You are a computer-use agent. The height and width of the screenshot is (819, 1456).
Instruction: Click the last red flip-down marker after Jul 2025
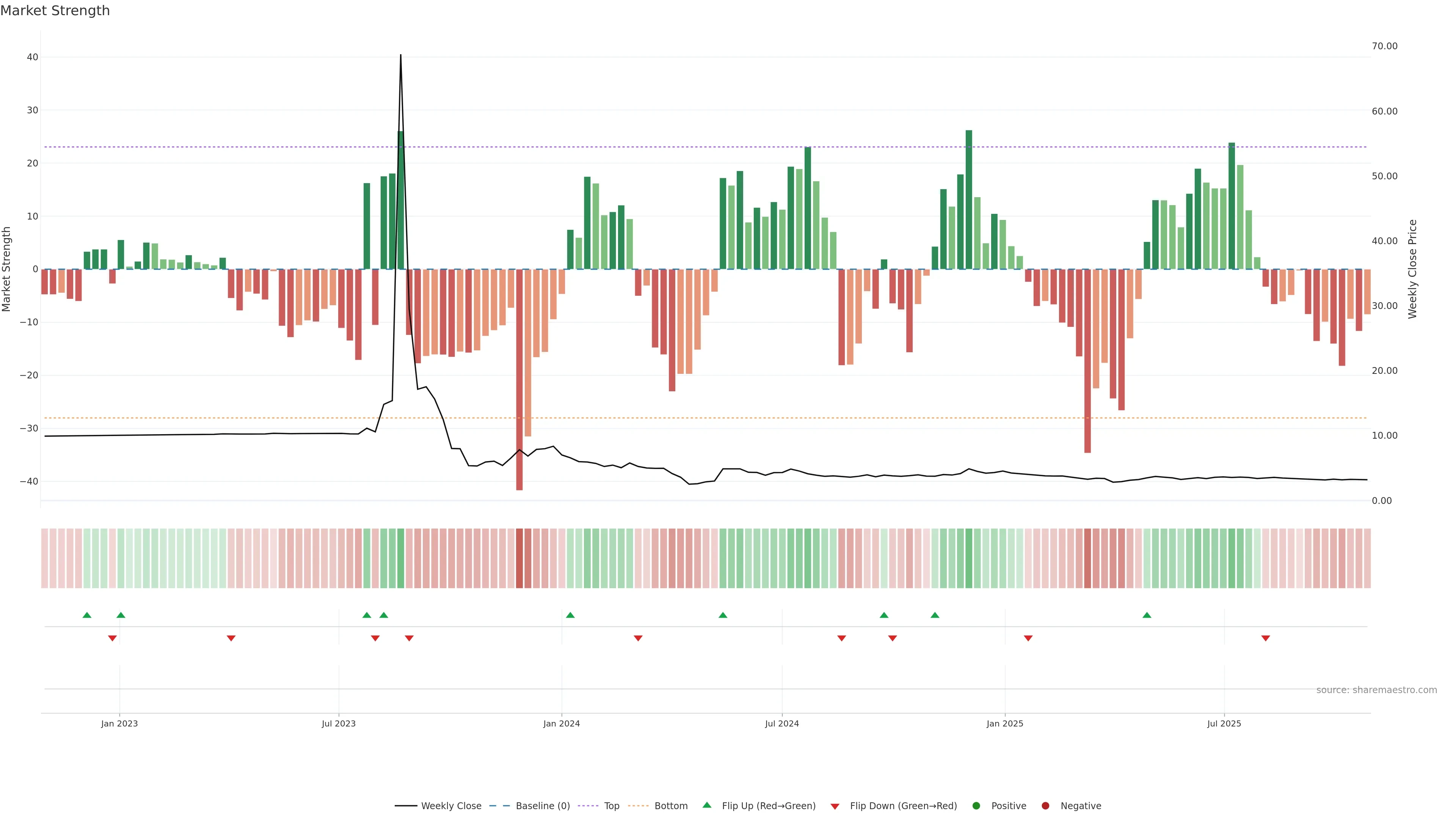click(x=1266, y=638)
